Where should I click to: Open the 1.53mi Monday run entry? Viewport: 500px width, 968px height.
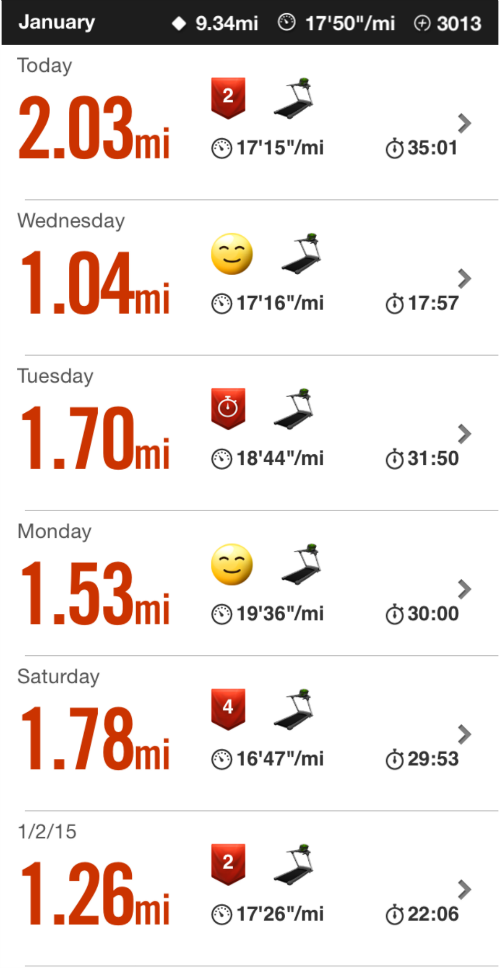[250, 583]
